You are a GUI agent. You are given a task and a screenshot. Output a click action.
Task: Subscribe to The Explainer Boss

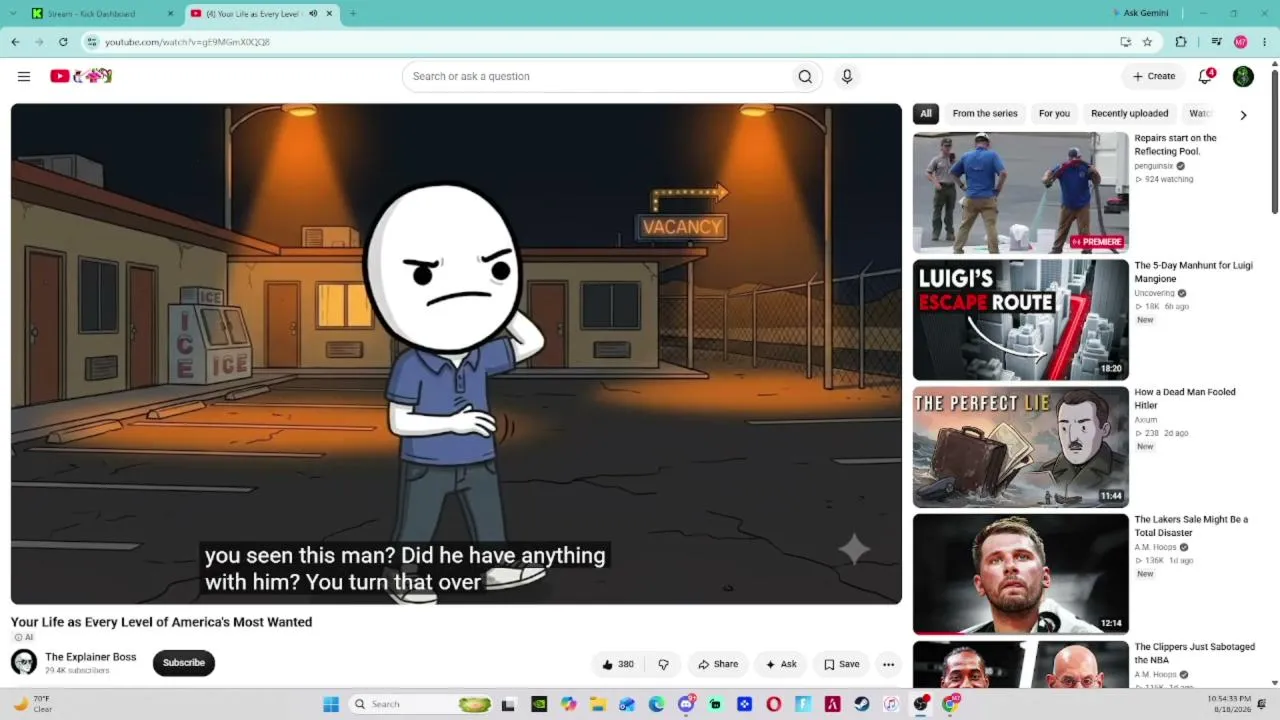point(184,663)
